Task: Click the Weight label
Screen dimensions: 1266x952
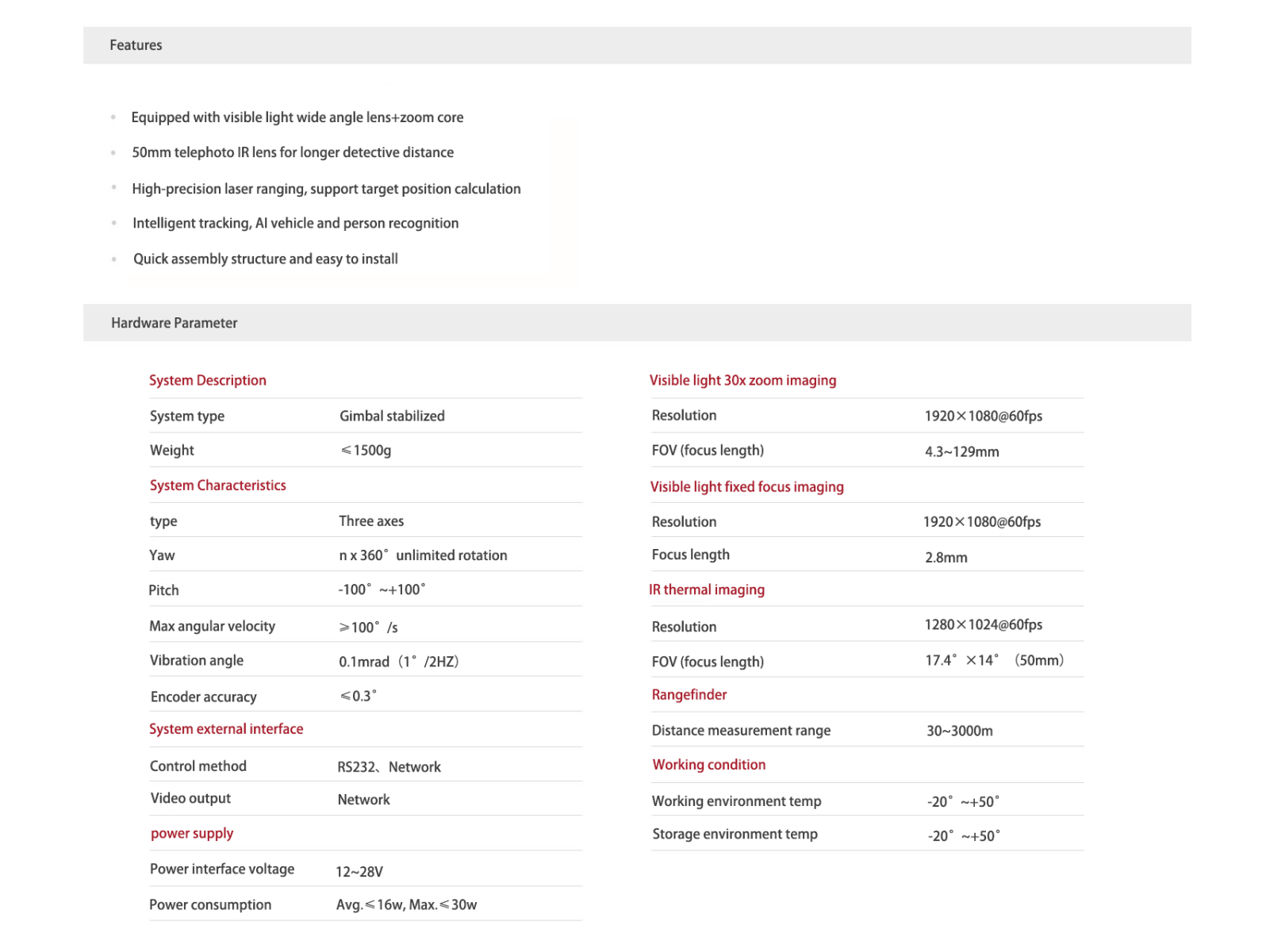Action: click(172, 451)
